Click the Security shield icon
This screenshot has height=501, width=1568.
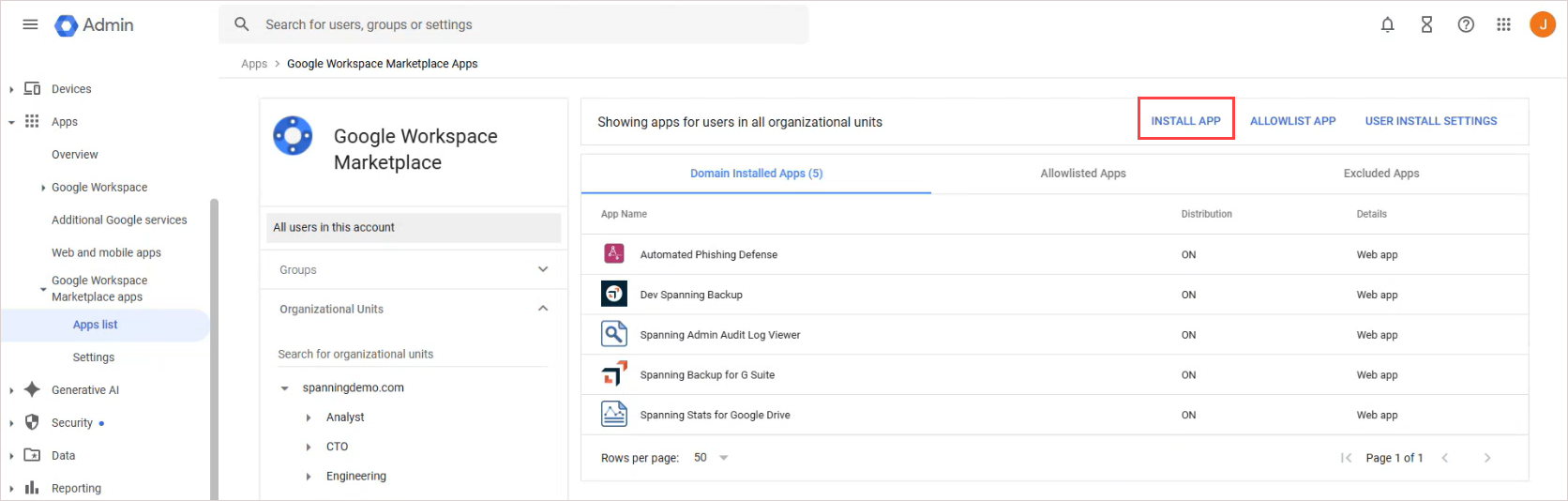click(x=32, y=422)
